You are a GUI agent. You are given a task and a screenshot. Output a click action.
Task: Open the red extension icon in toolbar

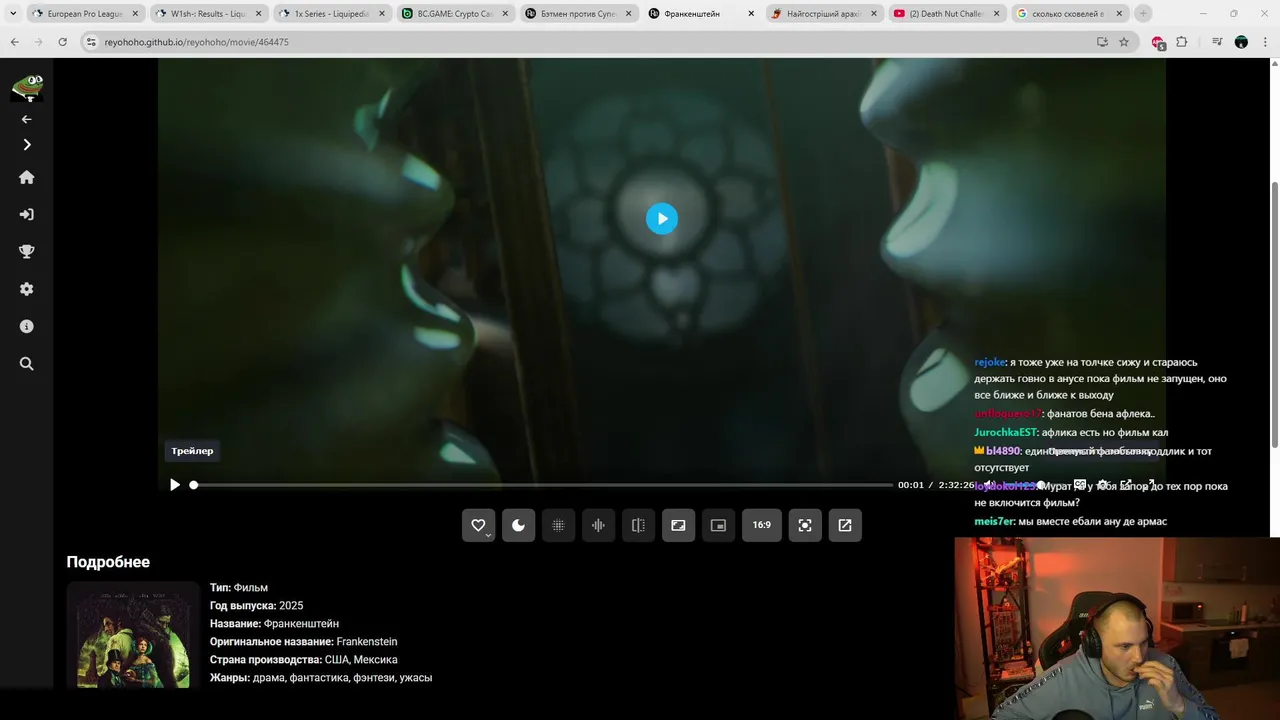pos(1158,42)
